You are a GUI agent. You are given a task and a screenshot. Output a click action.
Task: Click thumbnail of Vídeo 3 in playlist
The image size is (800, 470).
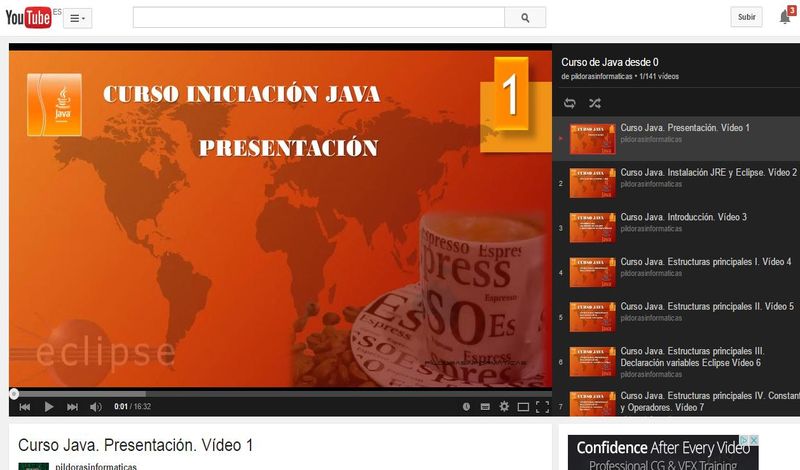(x=592, y=228)
